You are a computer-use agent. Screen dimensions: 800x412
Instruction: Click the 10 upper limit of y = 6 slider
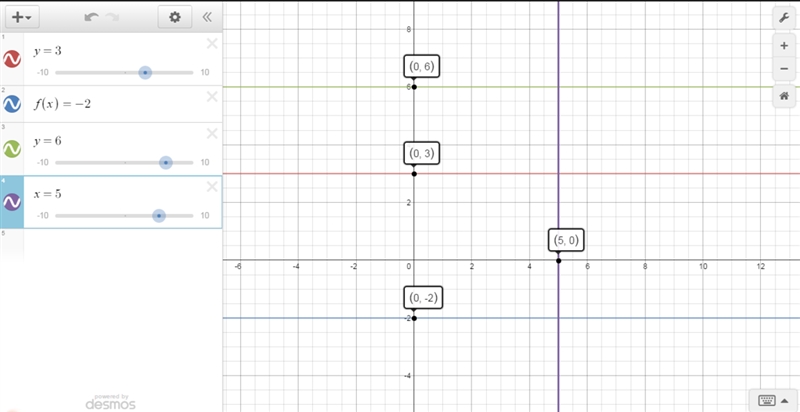pyautogui.click(x=205, y=163)
